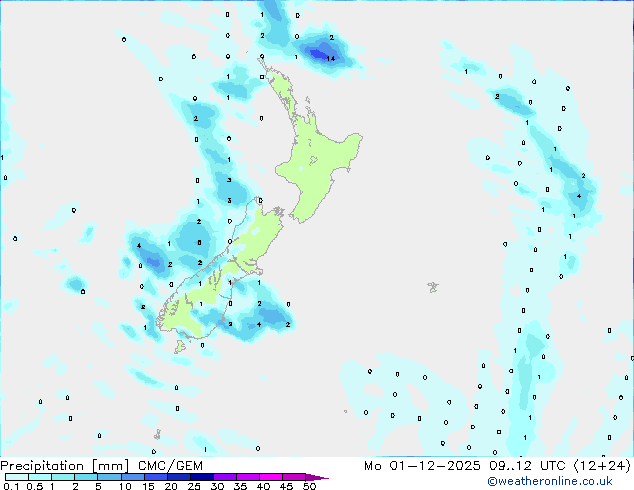Click the "35" legend tick label
The width and height of the screenshot is (634, 490).
point(240,486)
